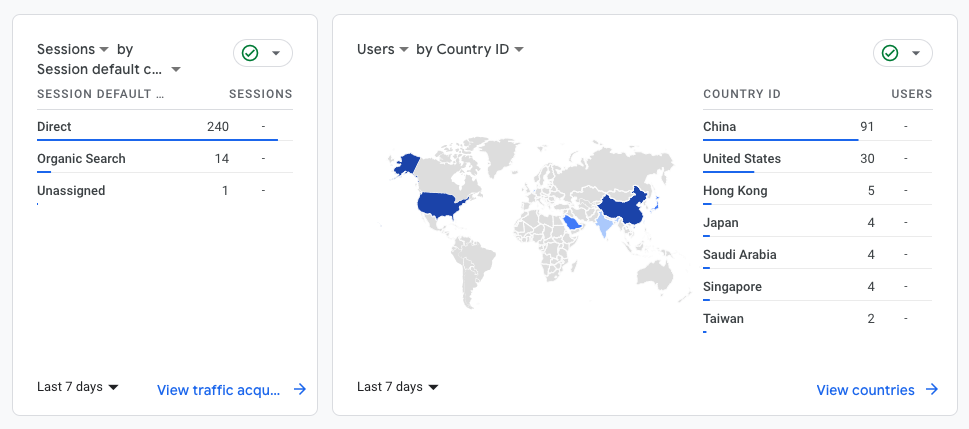Image resolution: width=969 pixels, height=429 pixels.
Task: Open Last 7 days selector in Users card
Action: pyautogui.click(x=398, y=387)
